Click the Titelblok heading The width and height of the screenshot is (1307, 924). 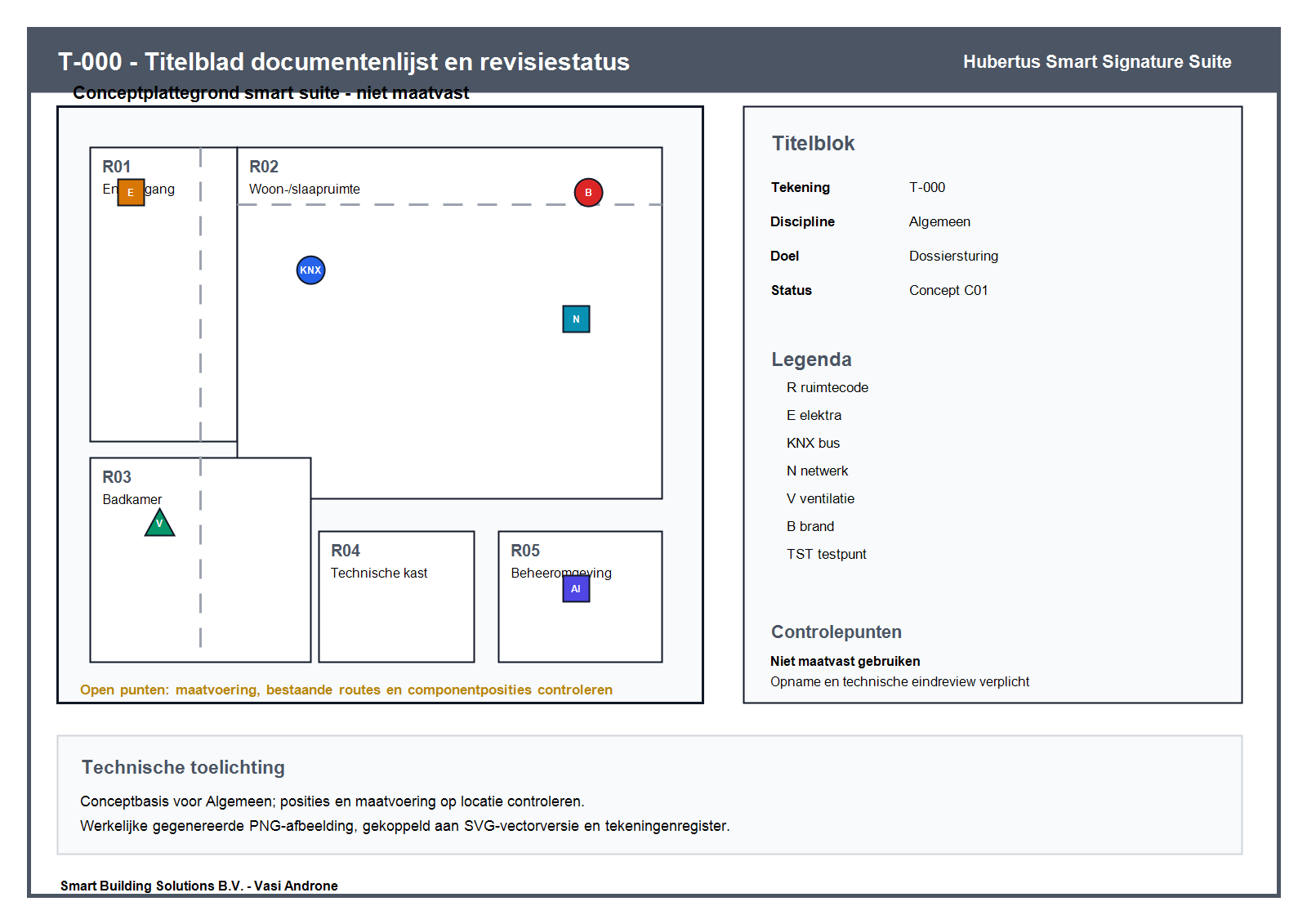(813, 144)
